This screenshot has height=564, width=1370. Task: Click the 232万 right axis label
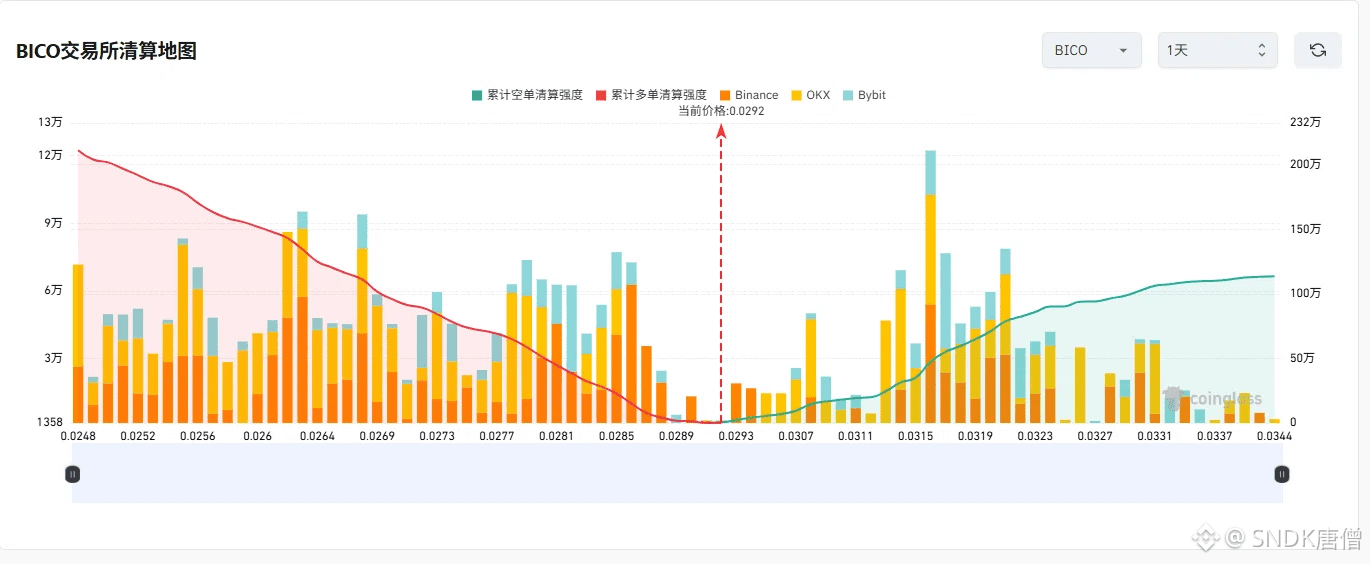[x=1306, y=122]
